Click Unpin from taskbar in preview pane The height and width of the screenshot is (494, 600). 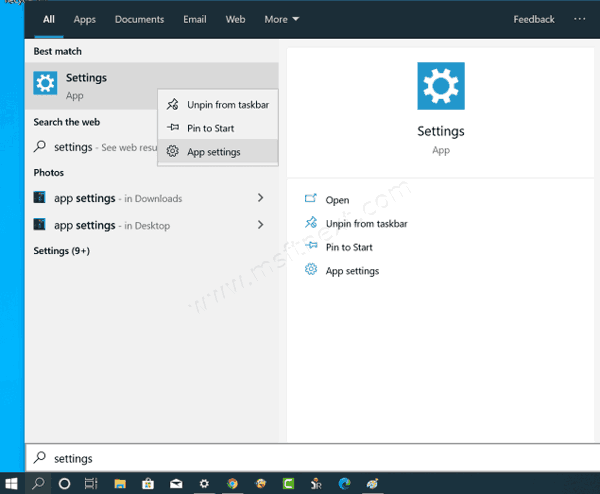tap(356, 223)
